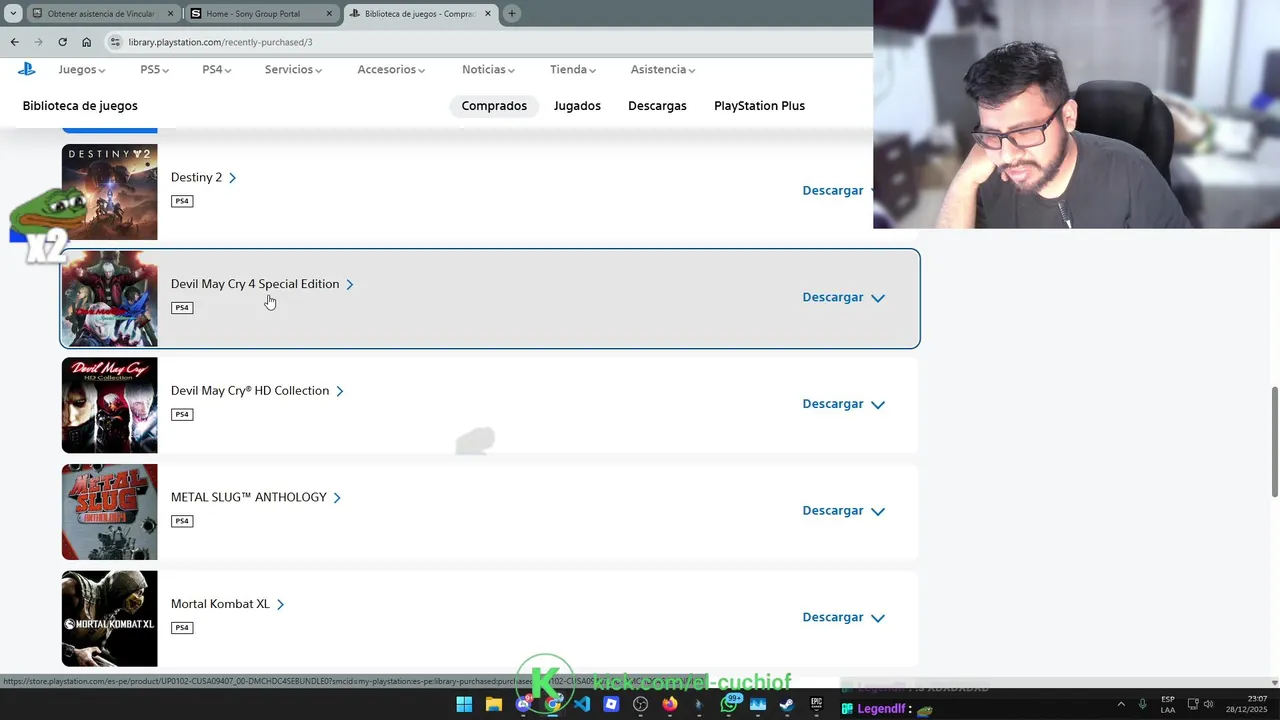Expand download chevron for METAL SLUG ANTHOLOGY
The width and height of the screenshot is (1280, 720).
pos(878,511)
